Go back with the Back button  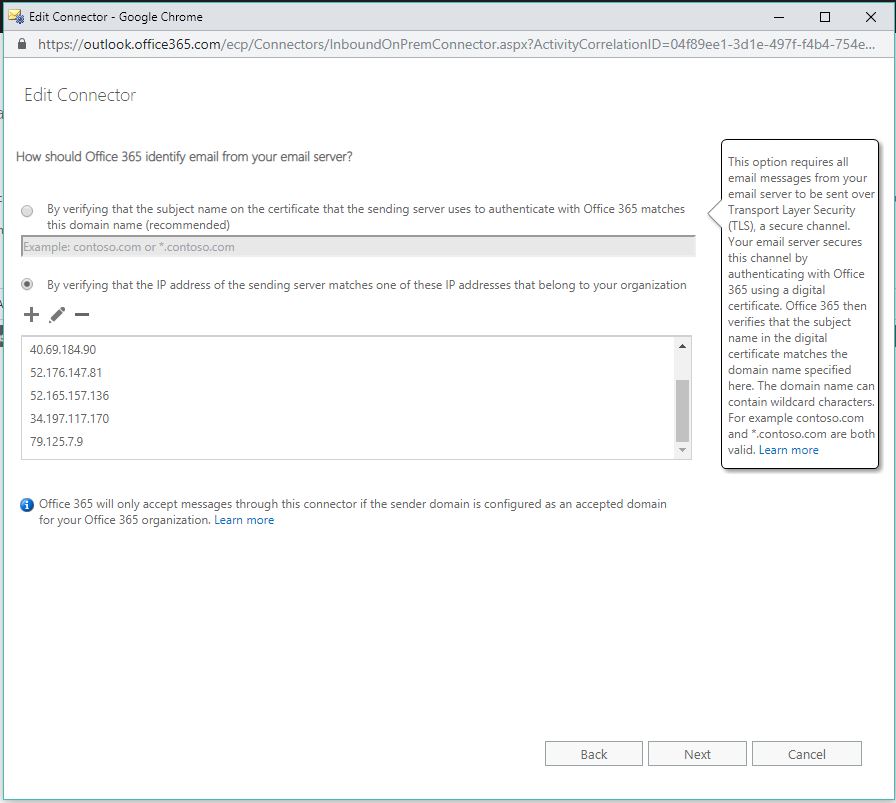594,754
